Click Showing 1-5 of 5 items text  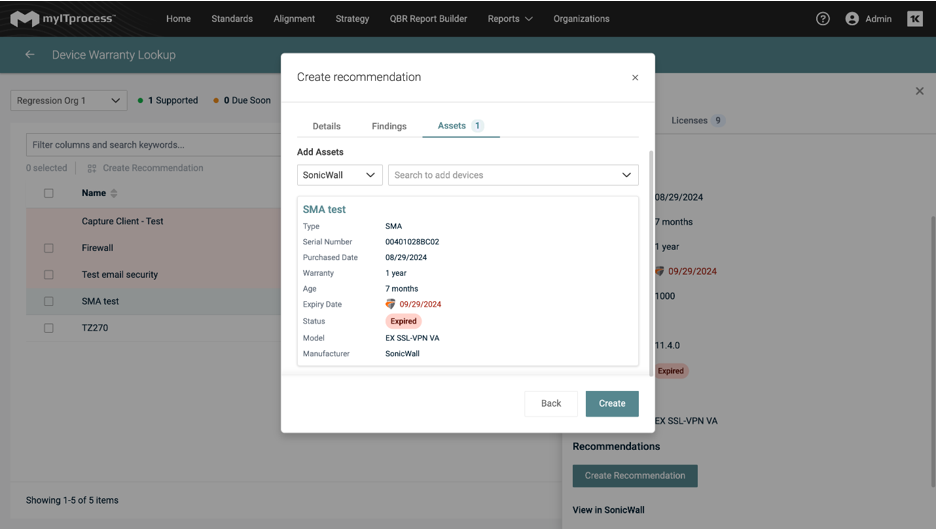pyautogui.click(x=72, y=501)
